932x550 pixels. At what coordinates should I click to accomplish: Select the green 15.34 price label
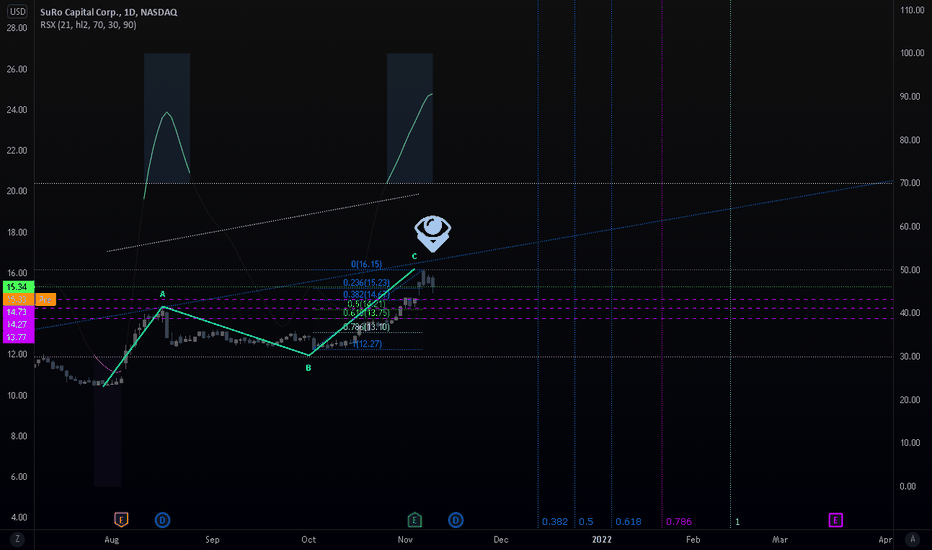point(17,287)
